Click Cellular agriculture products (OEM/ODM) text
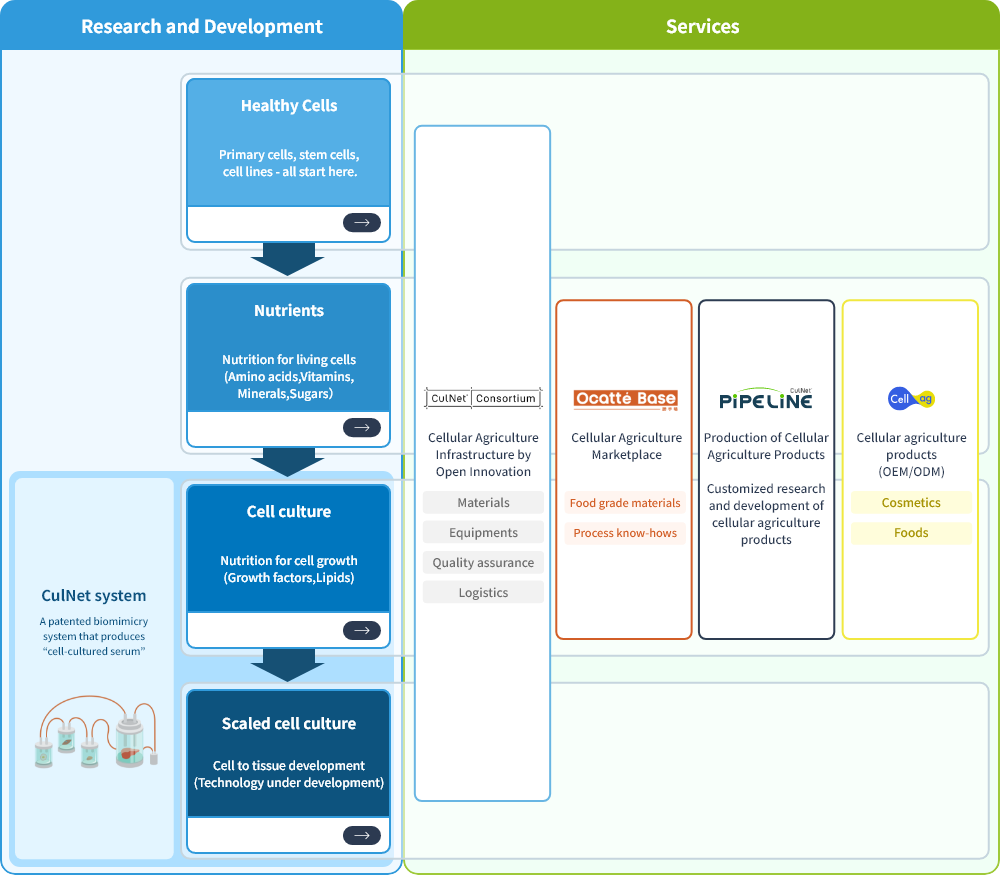 [911, 455]
